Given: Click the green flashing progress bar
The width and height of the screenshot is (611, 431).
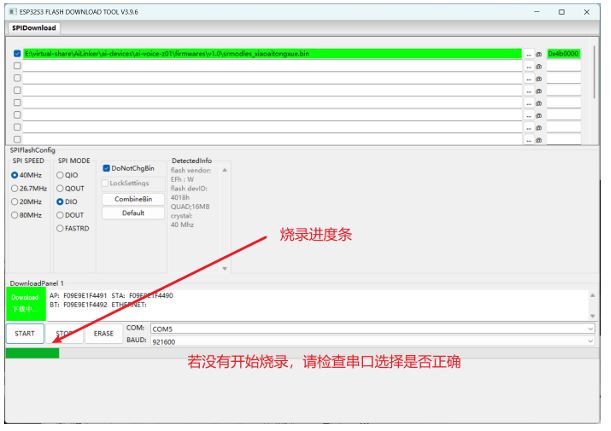Looking at the screenshot, I should 32,353.
